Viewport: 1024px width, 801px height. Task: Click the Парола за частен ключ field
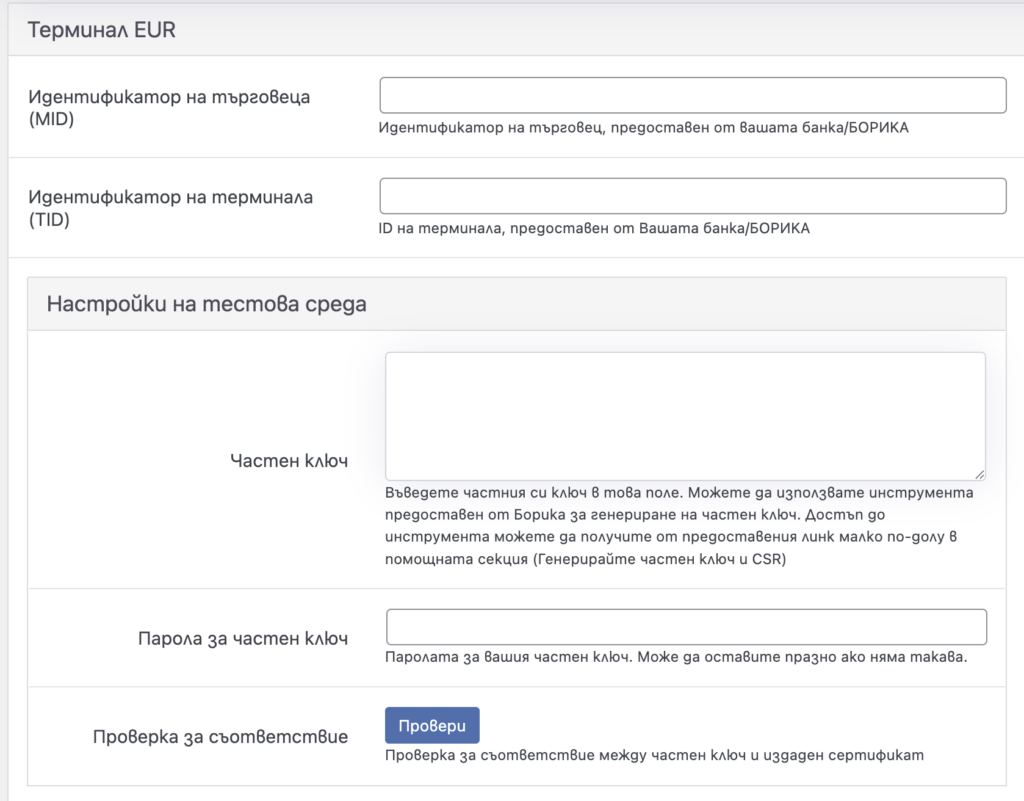click(x=686, y=626)
